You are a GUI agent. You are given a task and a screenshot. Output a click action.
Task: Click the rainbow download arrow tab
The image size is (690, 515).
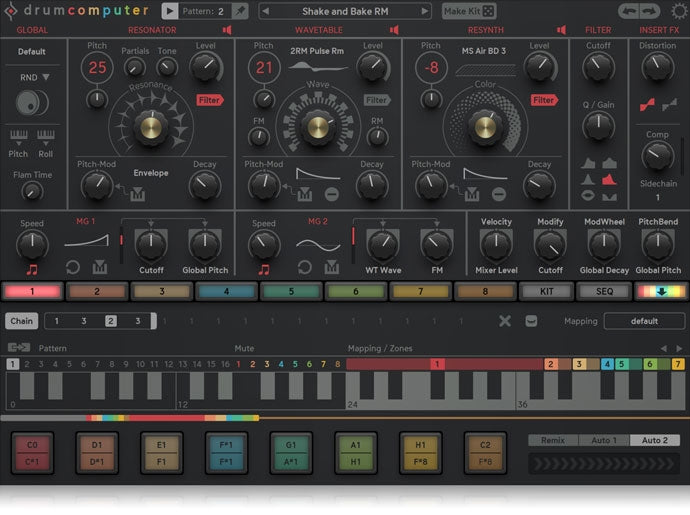click(x=661, y=291)
